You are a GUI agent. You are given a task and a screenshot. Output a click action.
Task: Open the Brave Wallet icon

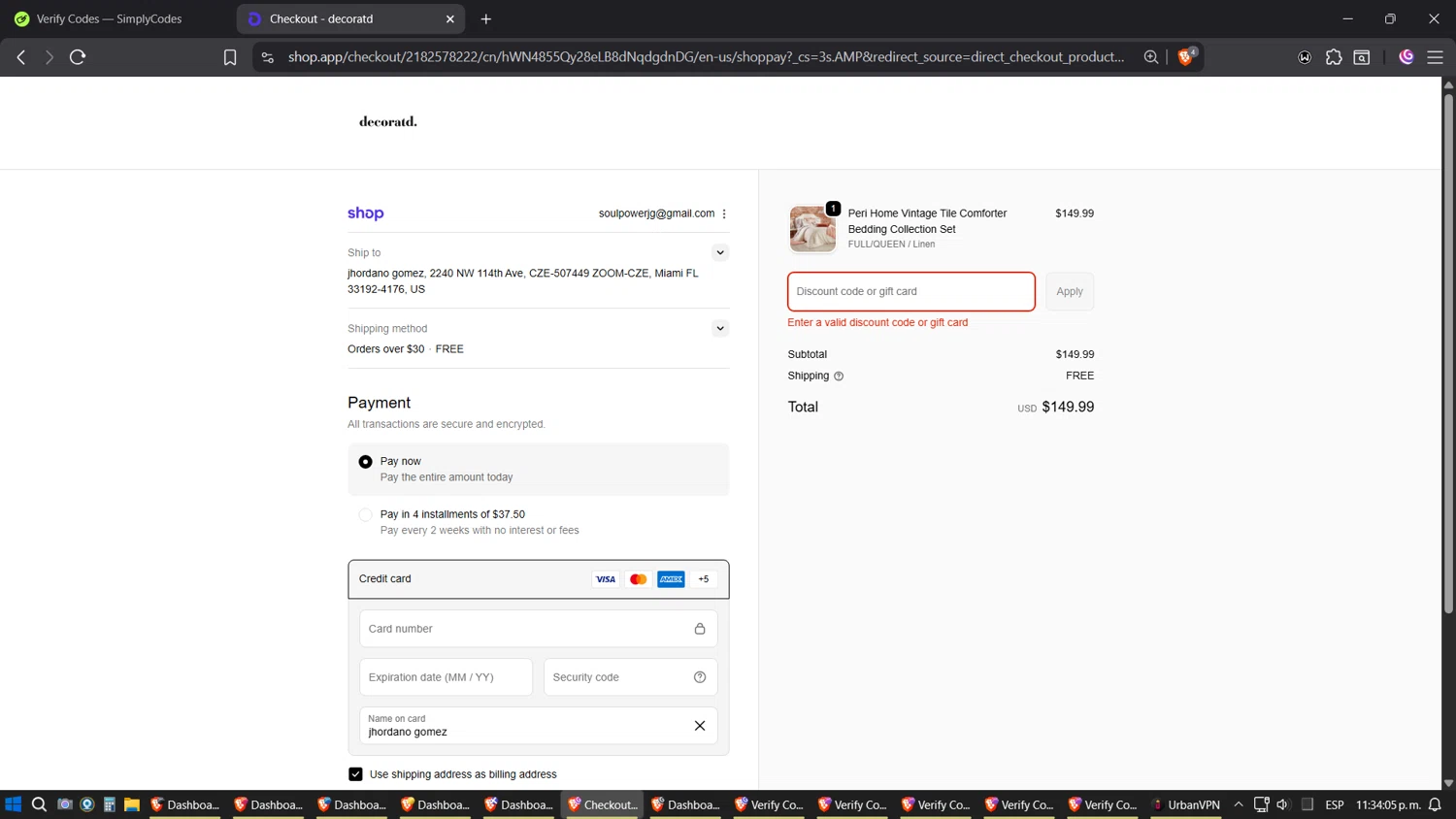(x=1305, y=57)
